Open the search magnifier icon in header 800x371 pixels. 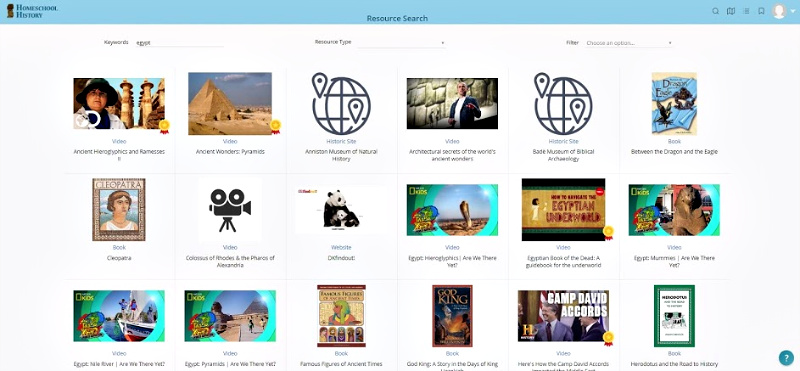click(715, 11)
